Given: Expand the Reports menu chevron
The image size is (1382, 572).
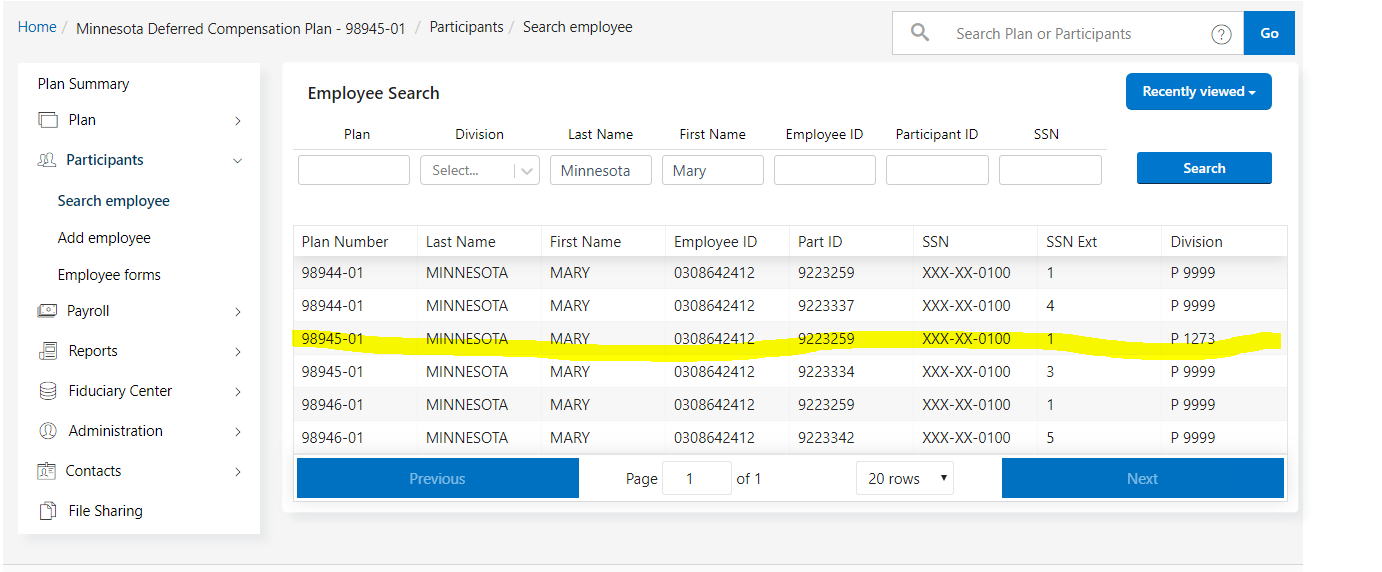Looking at the screenshot, I should (x=238, y=352).
